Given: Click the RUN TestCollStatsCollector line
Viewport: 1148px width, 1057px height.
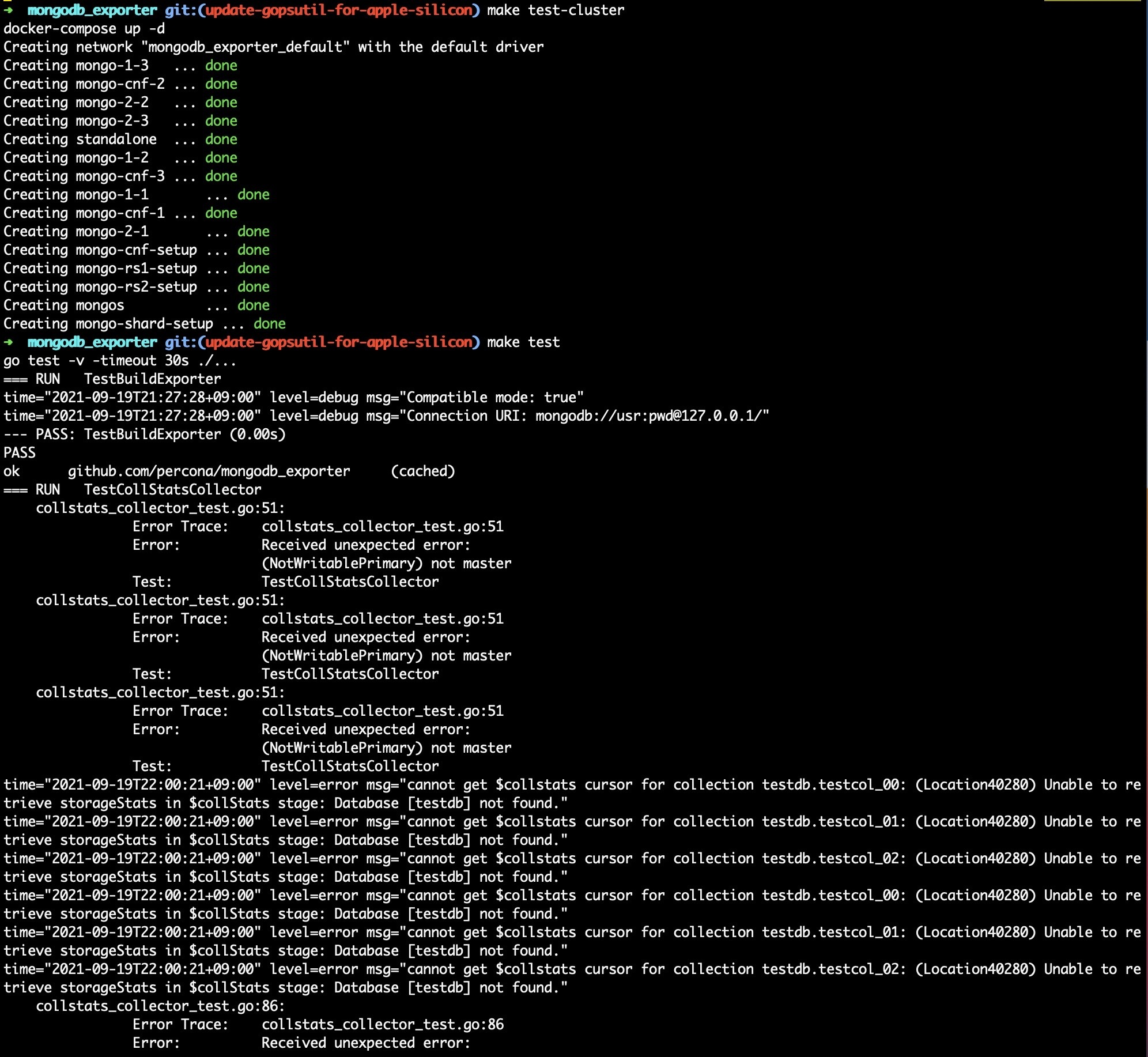Looking at the screenshot, I should coord(133,489).
